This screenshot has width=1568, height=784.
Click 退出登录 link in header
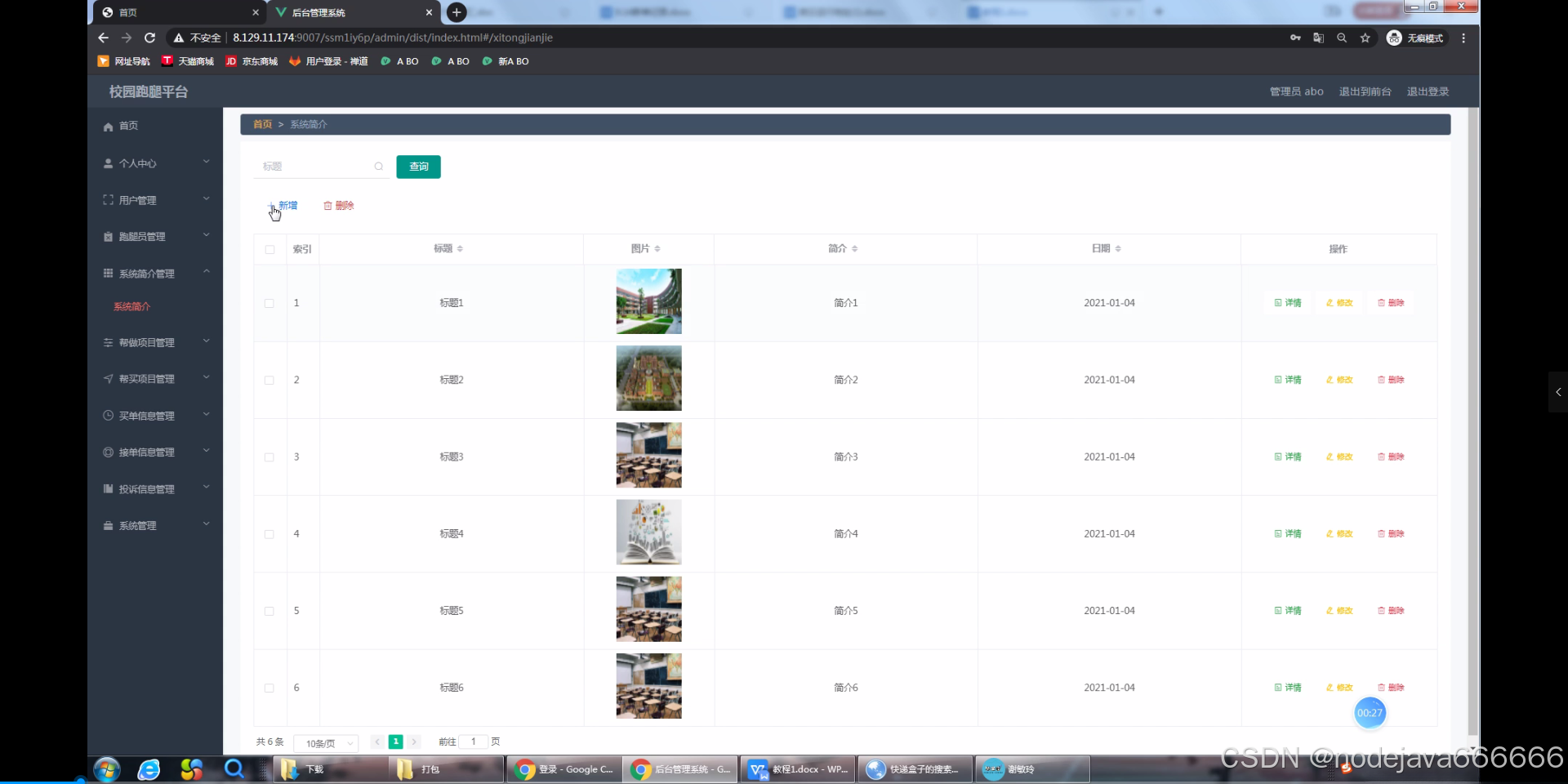click(x=1428, y=91)
